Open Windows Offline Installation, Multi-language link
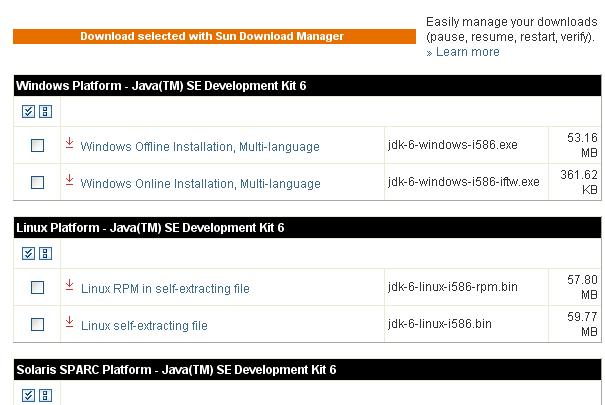This screenshot has width=605, height=405. click(x=200, y=147)
